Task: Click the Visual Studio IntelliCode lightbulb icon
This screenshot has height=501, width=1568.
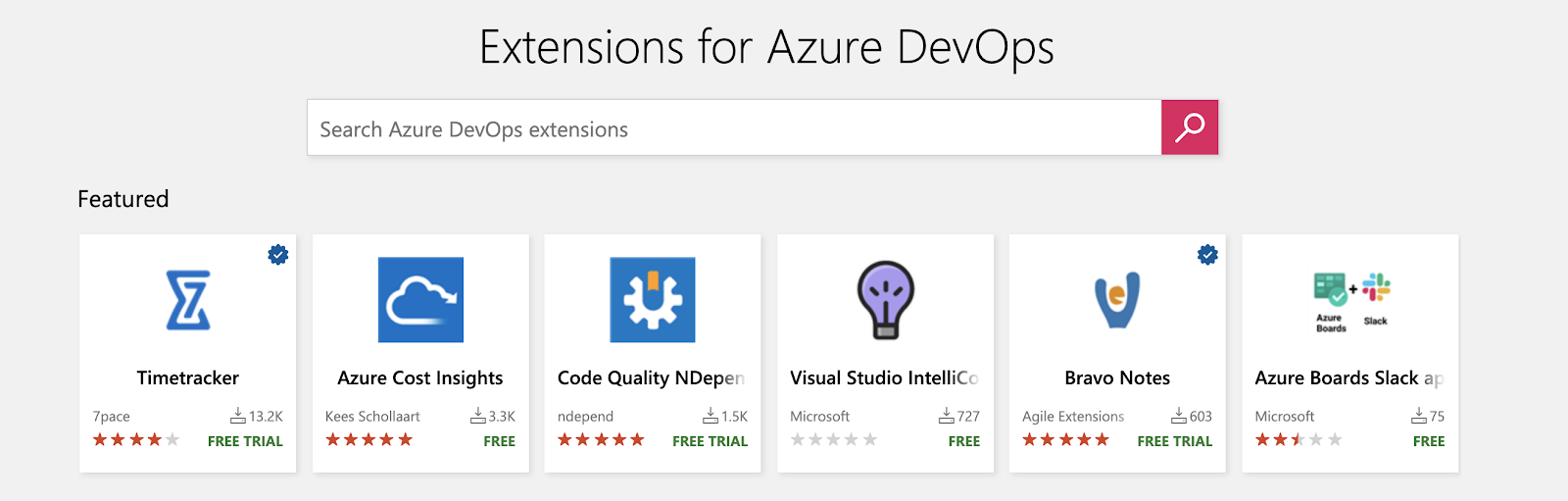Action: (885, 300)
